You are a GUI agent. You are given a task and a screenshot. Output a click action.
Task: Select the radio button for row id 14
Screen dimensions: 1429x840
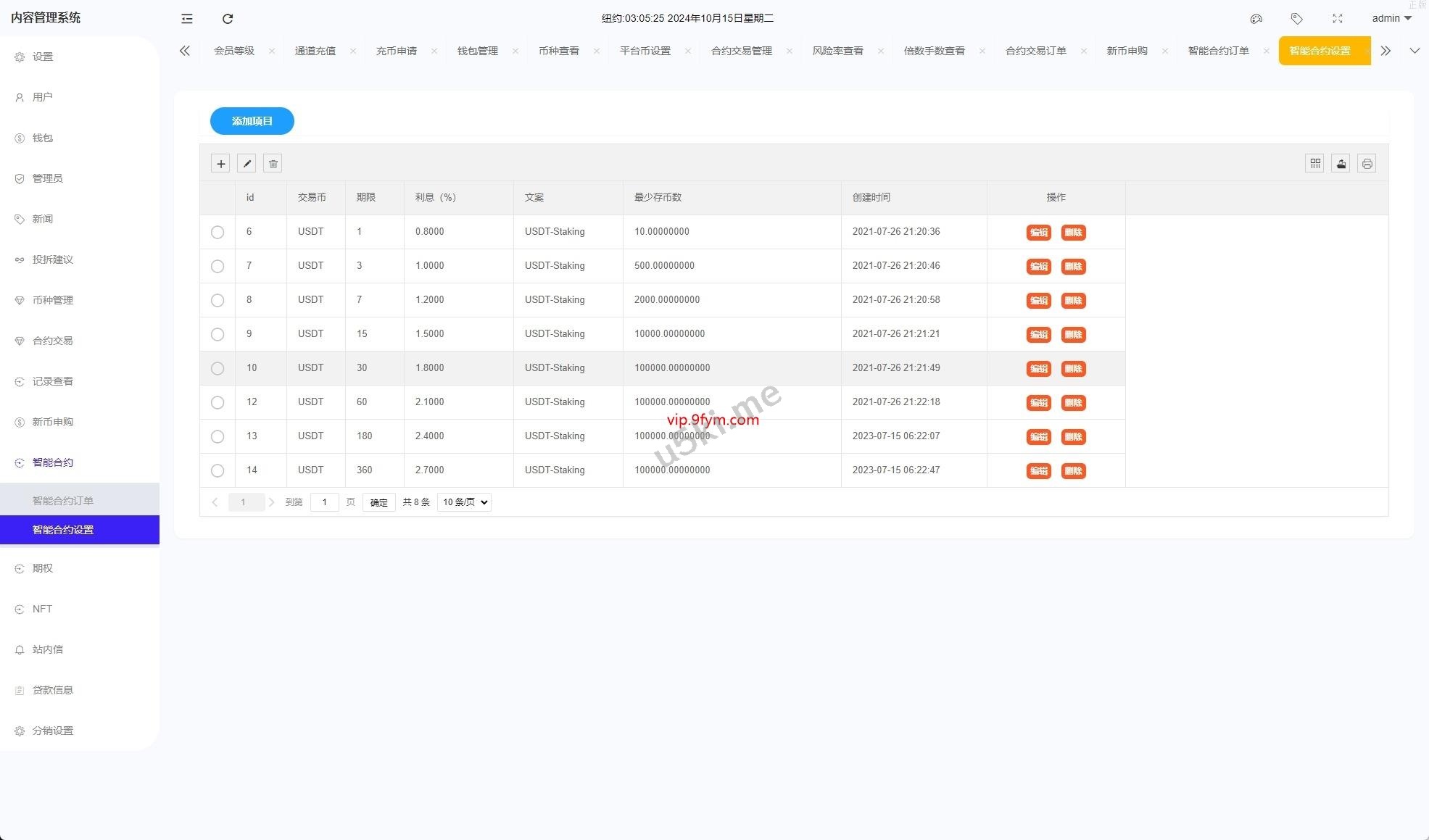[218, 470]
